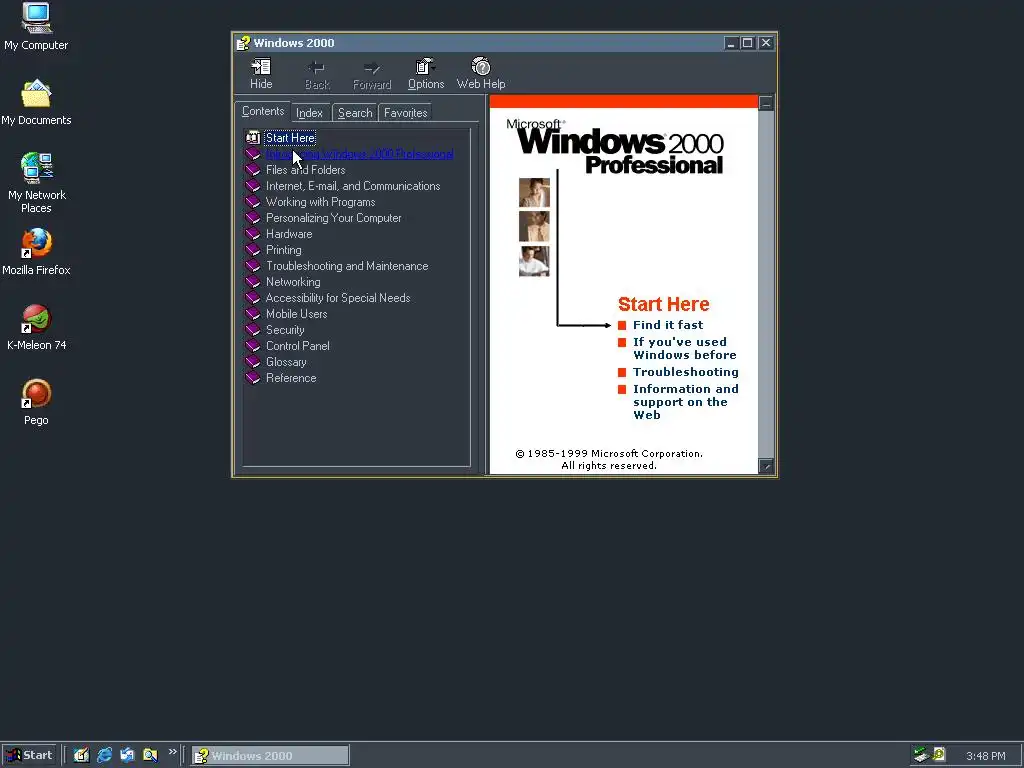This screenshot has height=768, width=1024.
Task: Open the Start menu
Action: (29, 755)
